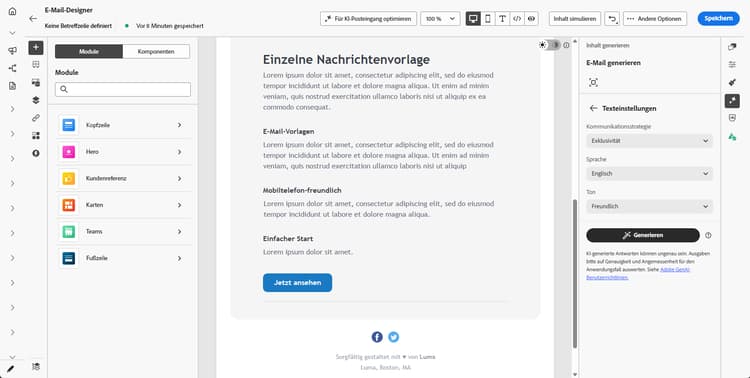This screenshot has width=750, height=378.
Task: Open the 100 % zoom dropdown
Action: click(x=440, y=19)
